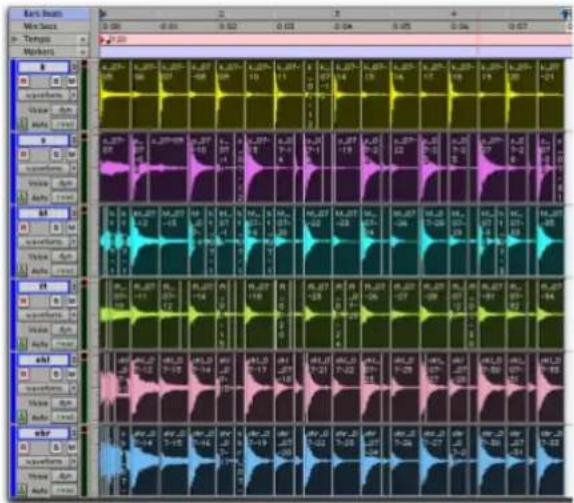
Task: Click the add button on the Tempo ruler
Action: point(83,39)
